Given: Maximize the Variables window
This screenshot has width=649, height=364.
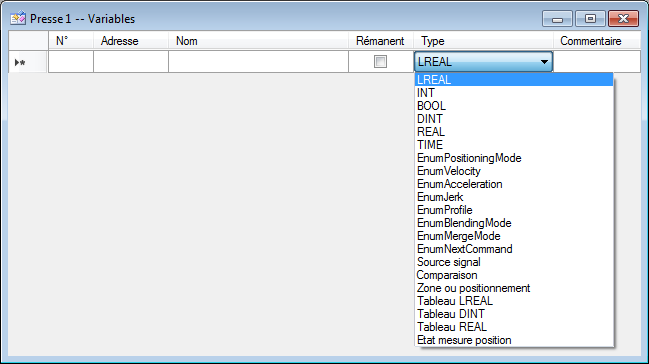Looking at the screenshot, I should [590, 18].
